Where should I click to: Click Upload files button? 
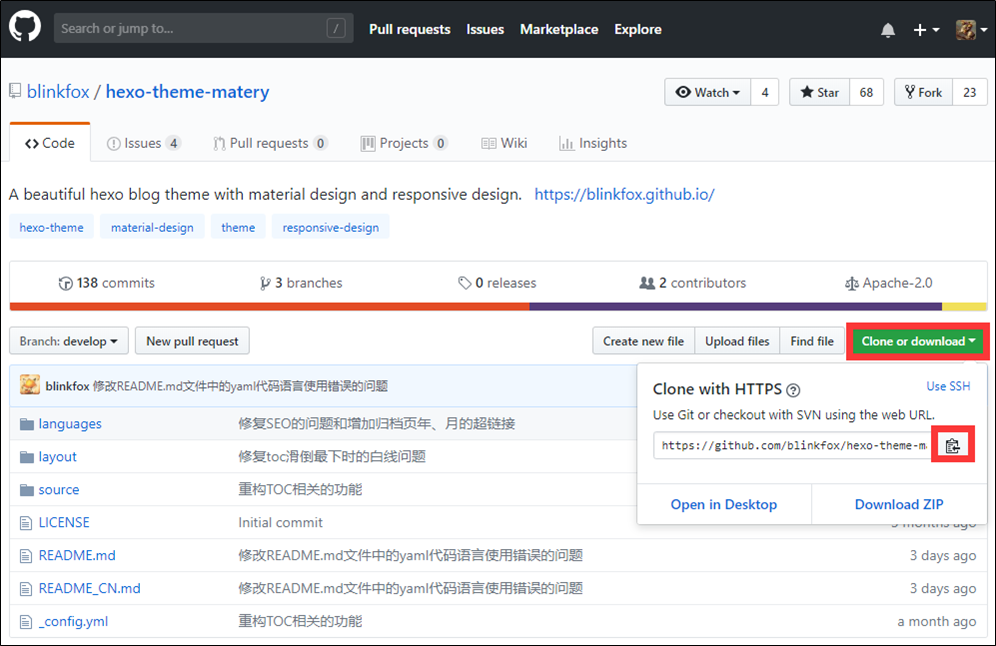(737, 341)
